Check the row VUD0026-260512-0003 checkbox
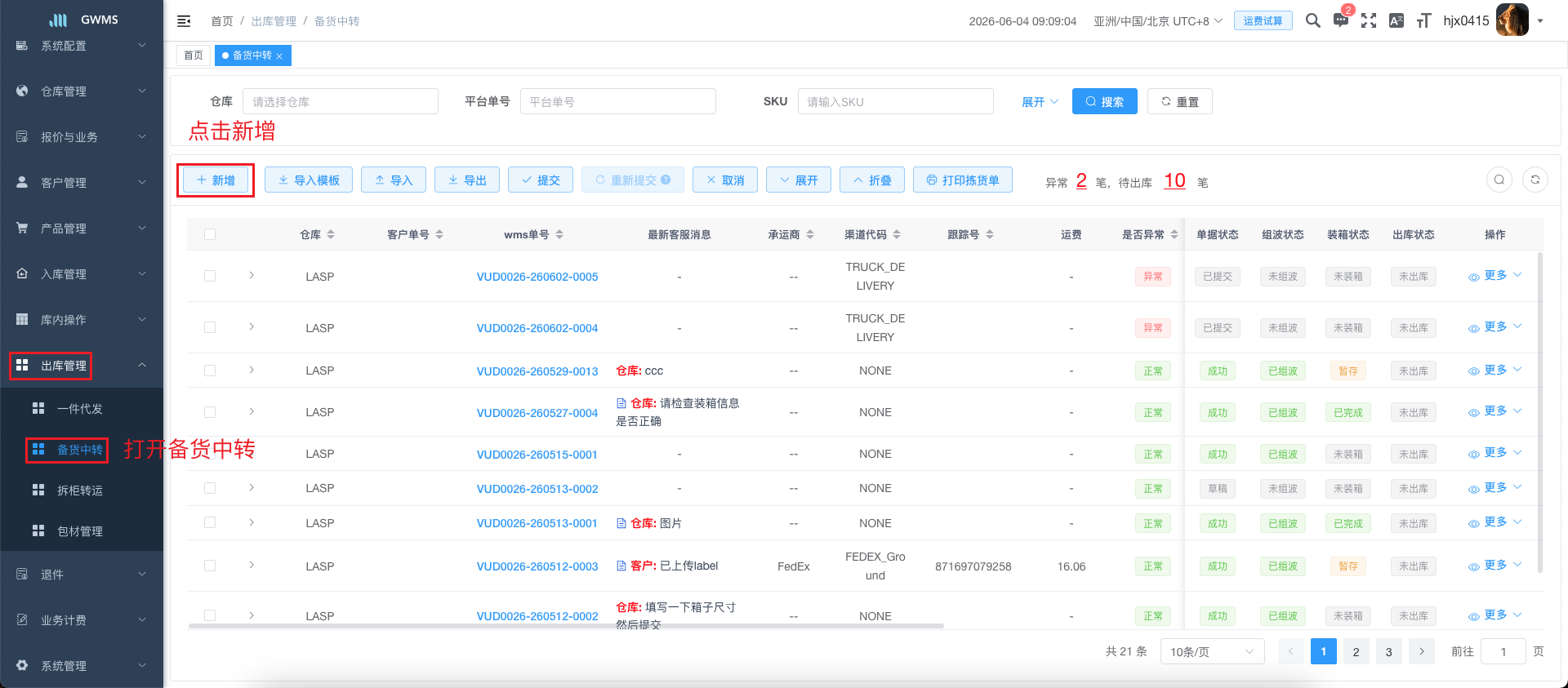This screenshot has width=1568, height=688. tap(210, 566)
